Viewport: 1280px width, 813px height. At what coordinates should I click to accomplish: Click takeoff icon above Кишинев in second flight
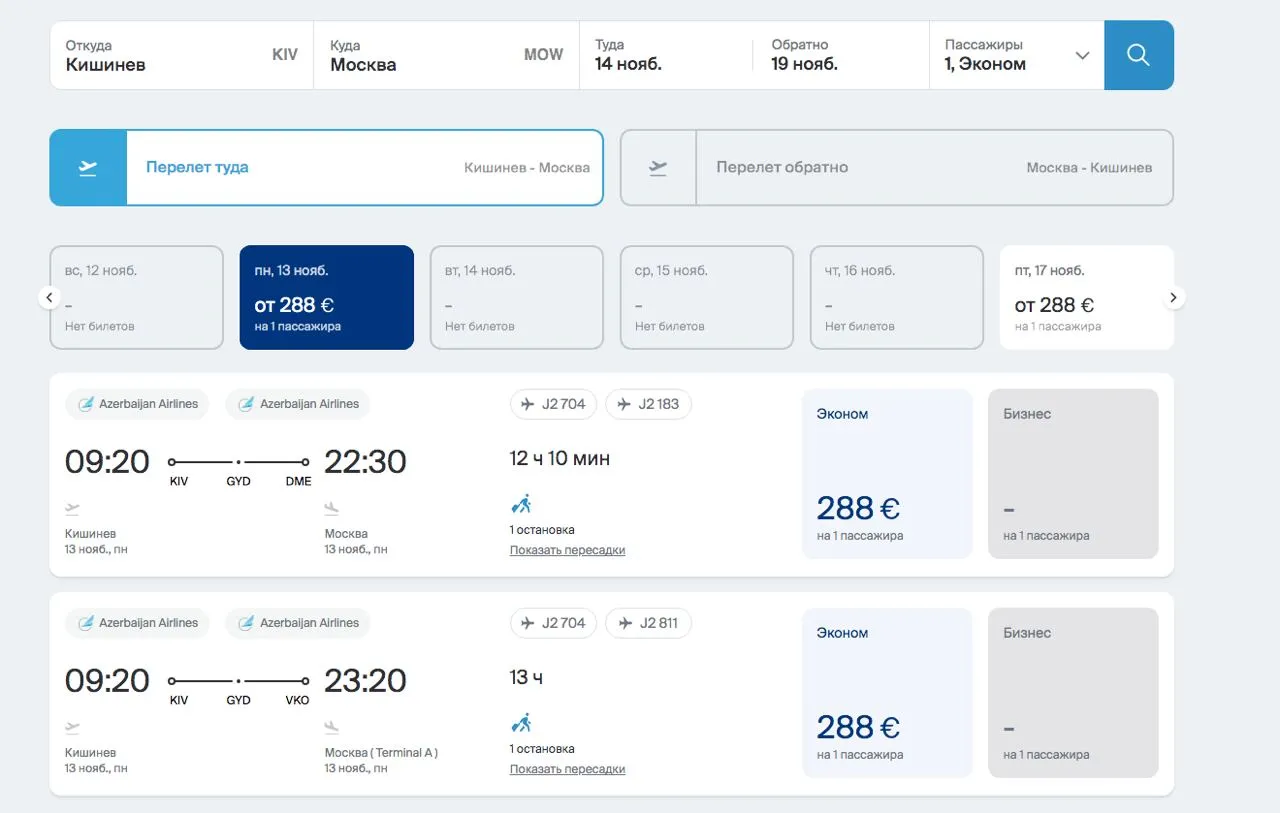click(x=72, y=728)
